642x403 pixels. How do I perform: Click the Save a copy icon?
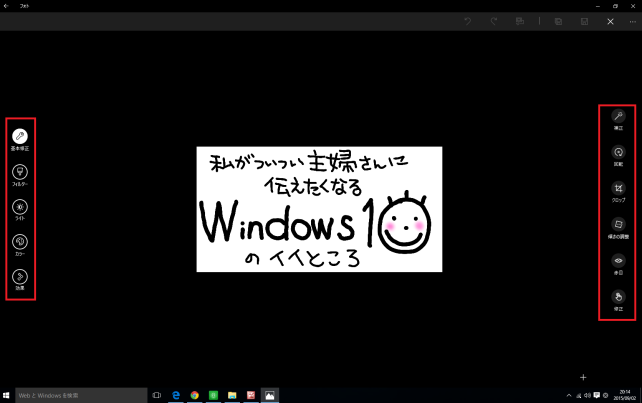click(x=558, y=21)
